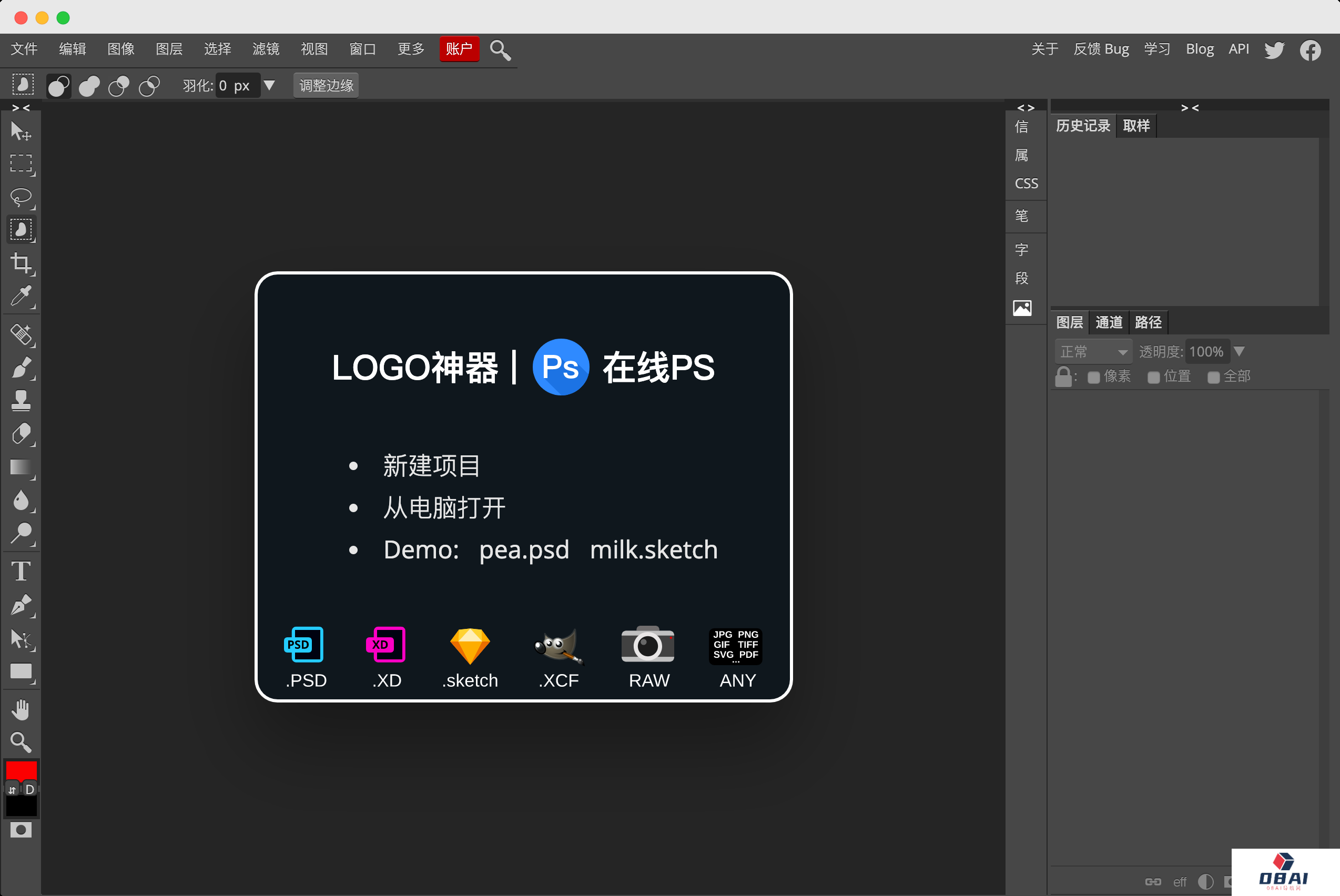Open the 文件 menu

(24, 49)
